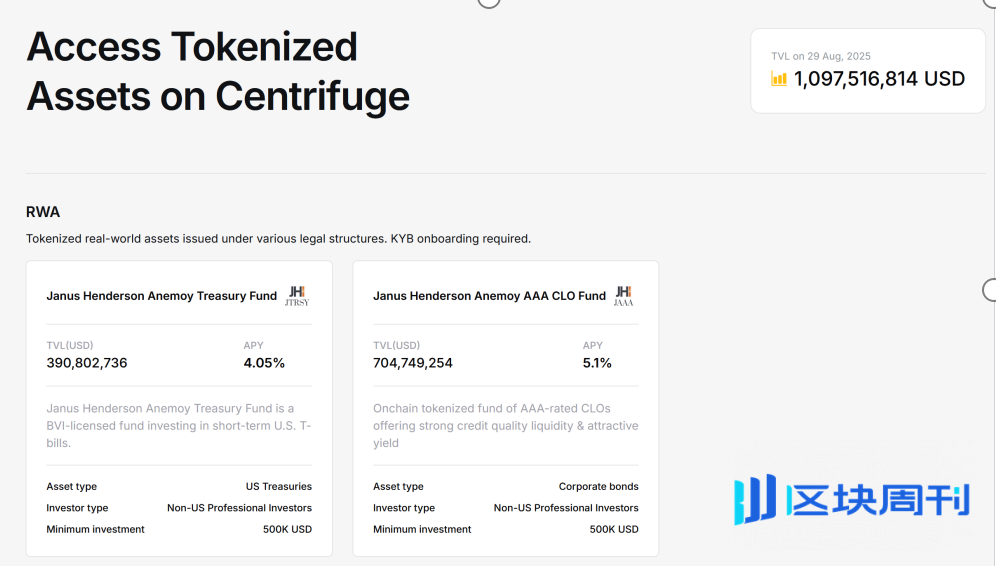Click the circle handle at top center
Screen dimensions: 996x566
(x=488, y=2)
